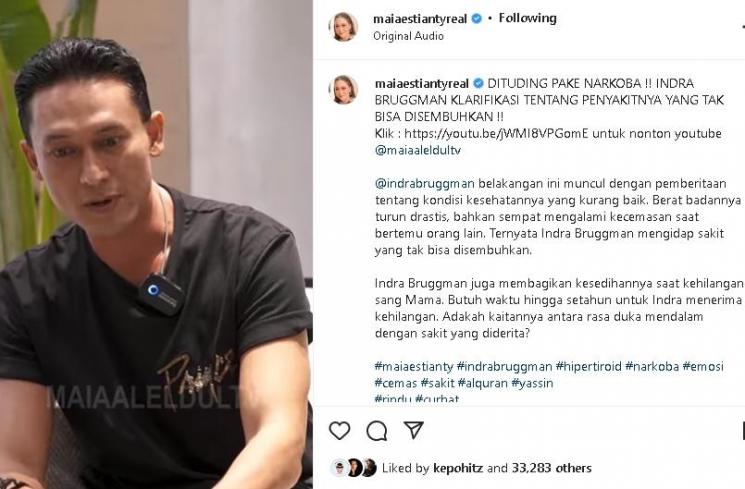Open the #hipertiroid hashtag

point(588,366)
